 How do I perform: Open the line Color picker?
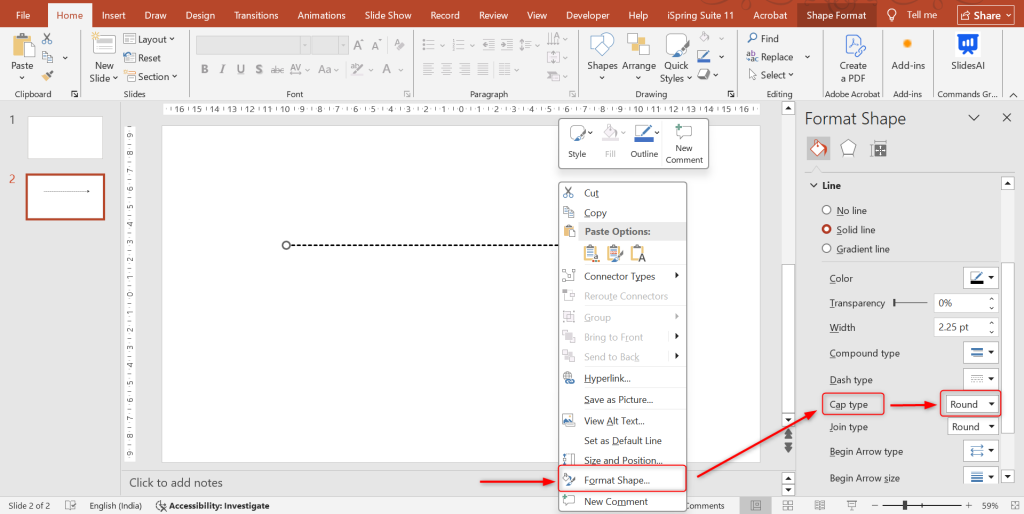coord(981,278)
